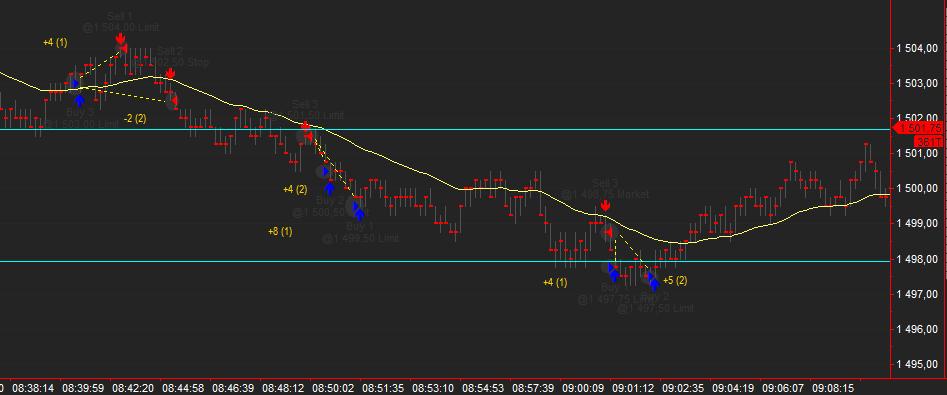Click the 09:06:07 time axis label
This screenshot has height=395, width=947.
point(783,387)
